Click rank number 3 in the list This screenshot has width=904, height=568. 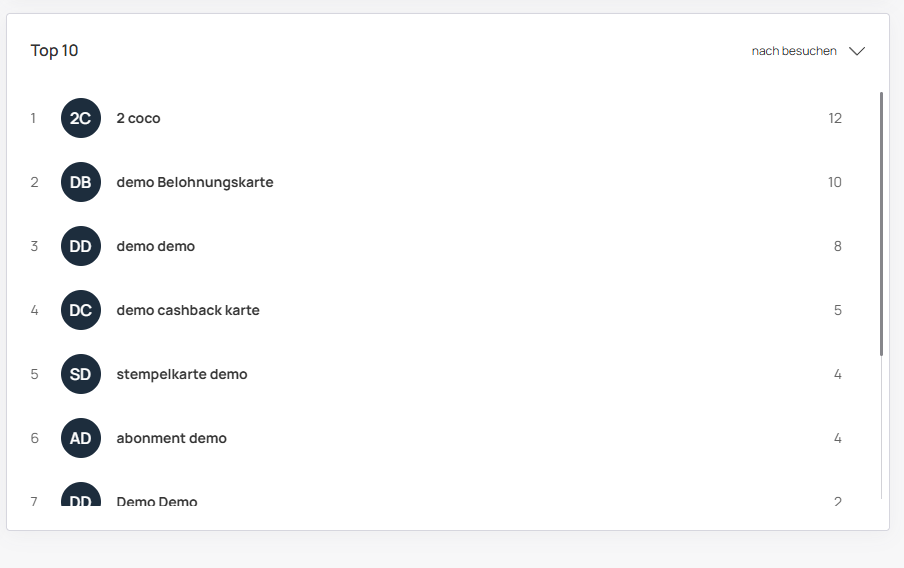(x=34, y=246)
